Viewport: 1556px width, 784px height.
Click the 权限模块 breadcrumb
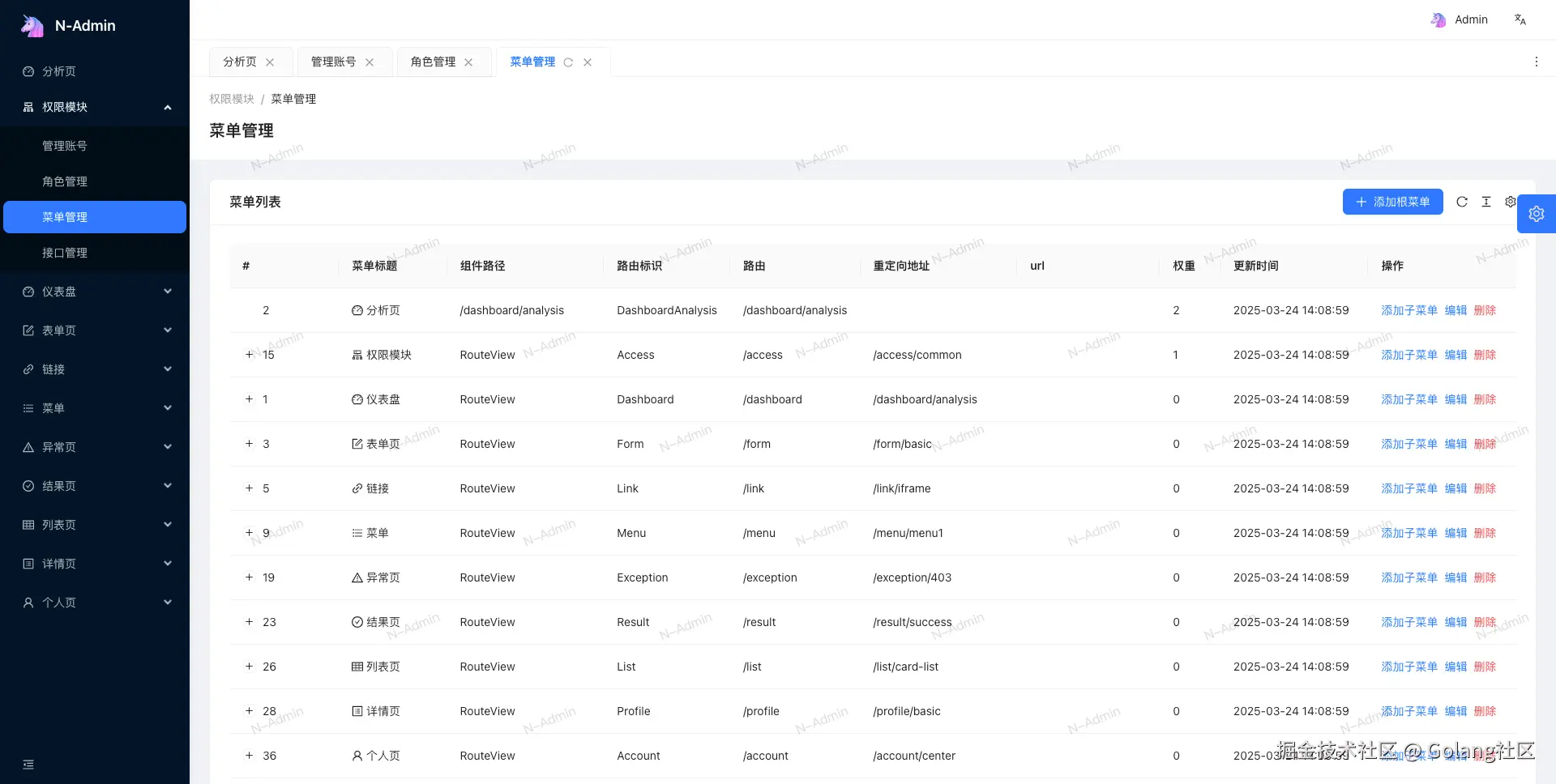232,99
